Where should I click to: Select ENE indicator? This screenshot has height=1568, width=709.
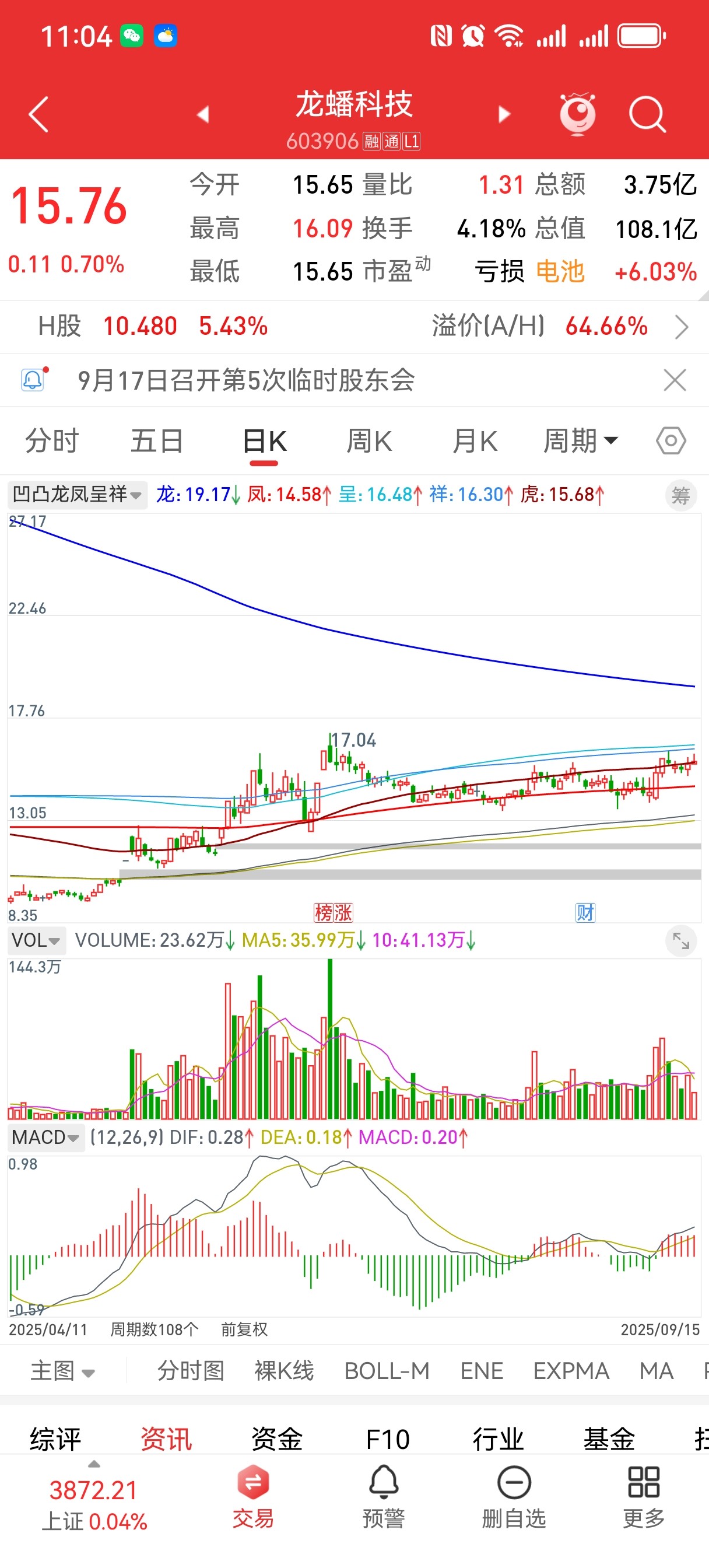pyautogui.click(x=482, y=1371)
